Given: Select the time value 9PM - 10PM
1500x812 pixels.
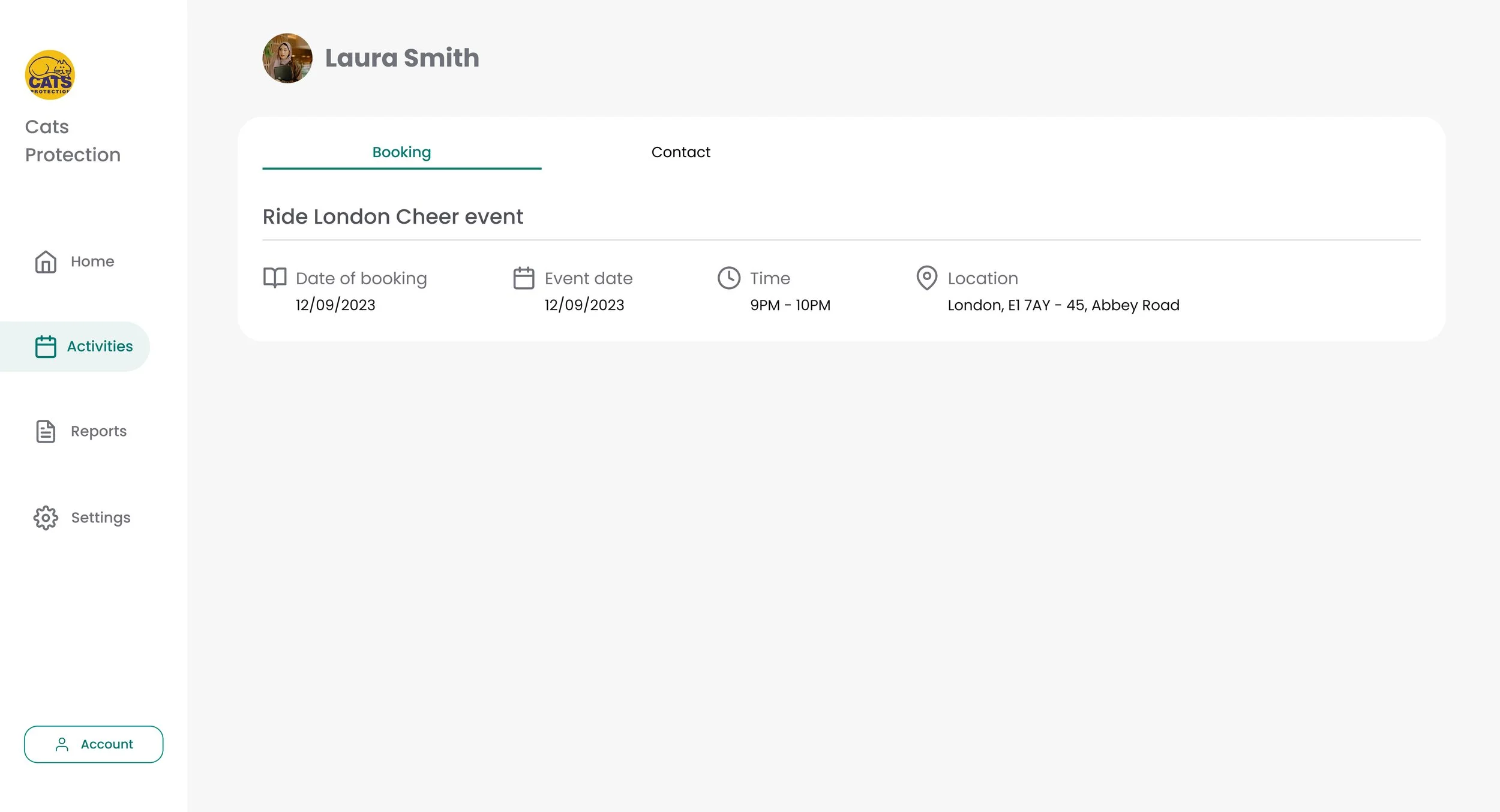Looking at the screenshot, I should [x=790, y=305].
